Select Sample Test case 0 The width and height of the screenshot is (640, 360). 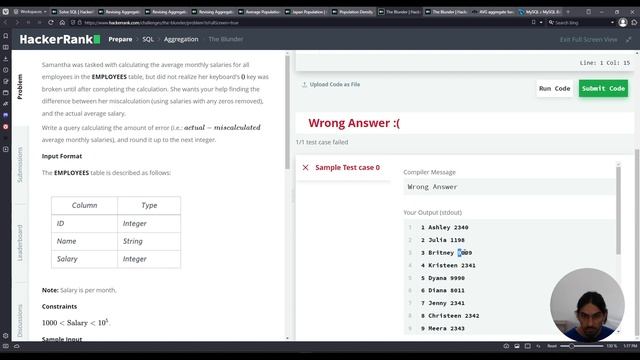[342, 168]
